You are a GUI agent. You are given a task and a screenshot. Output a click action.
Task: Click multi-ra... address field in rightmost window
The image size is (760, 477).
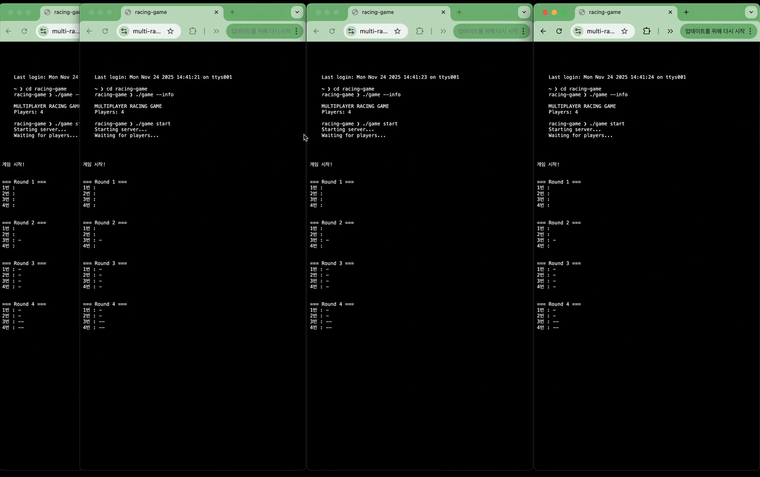pyautogui.click(x=602, y=31)
